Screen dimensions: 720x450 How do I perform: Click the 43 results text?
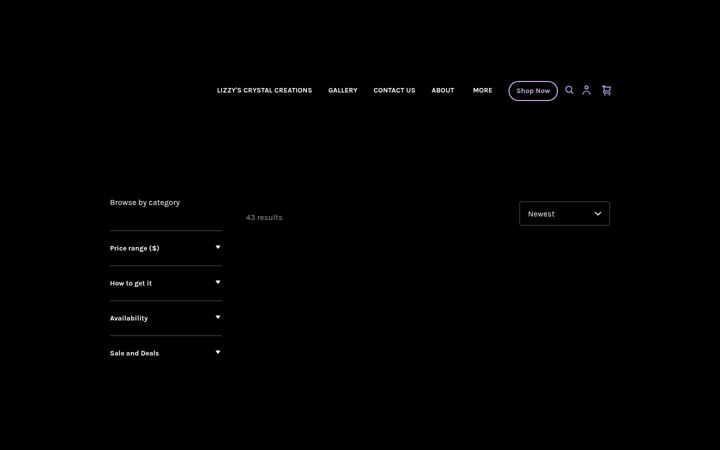point(264,217)
